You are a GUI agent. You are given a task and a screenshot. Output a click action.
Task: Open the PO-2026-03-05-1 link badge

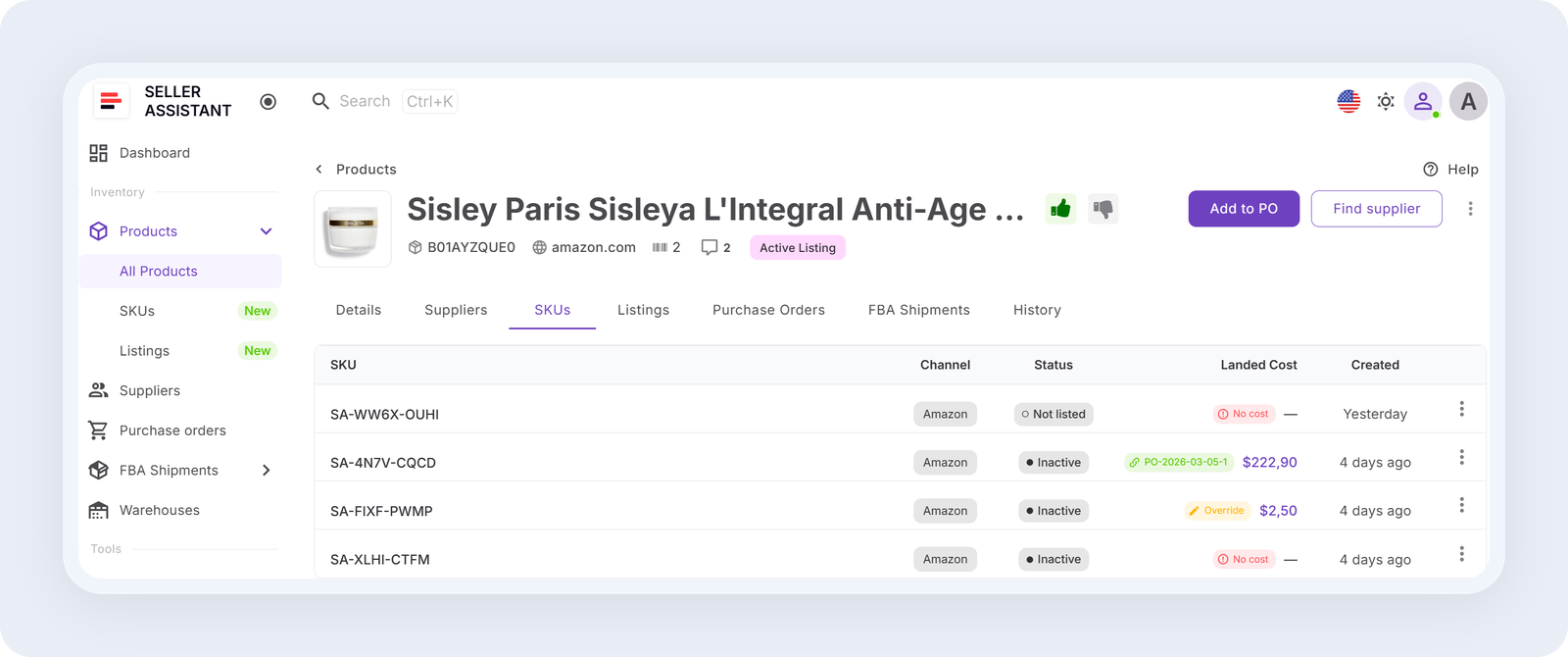(1178, 462)
